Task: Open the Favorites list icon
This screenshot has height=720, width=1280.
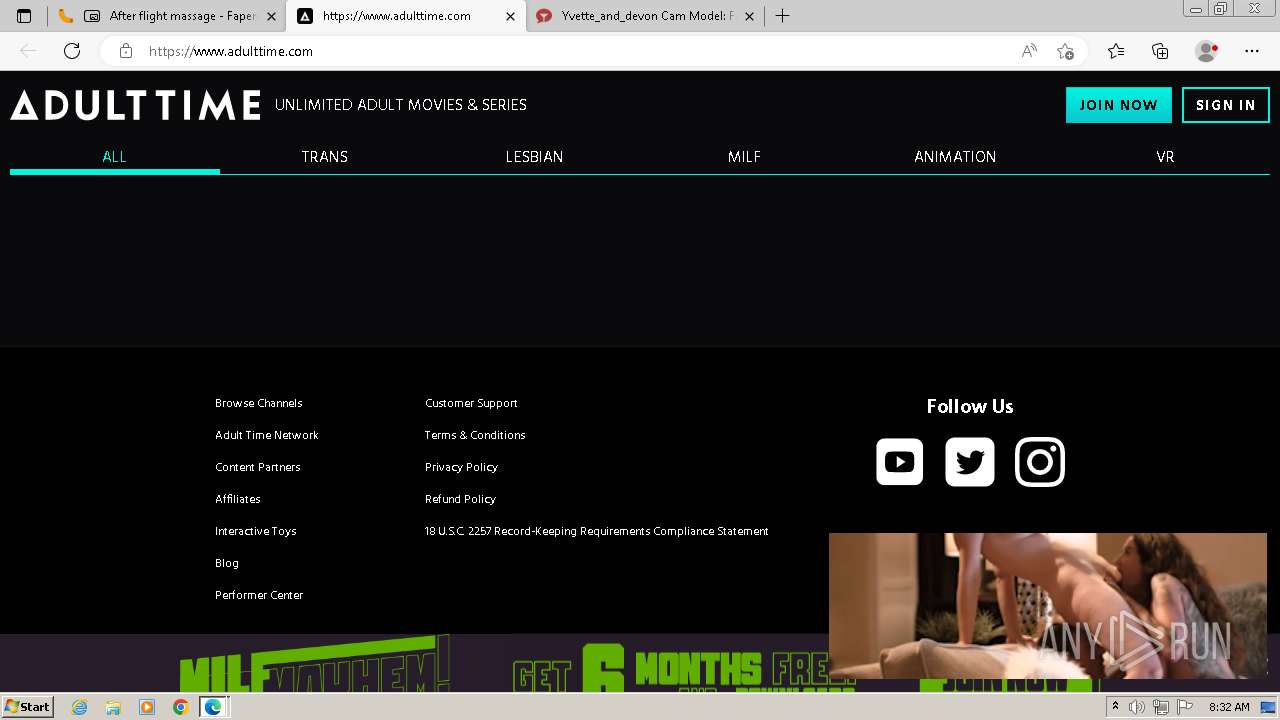Action: [1116, 51]
